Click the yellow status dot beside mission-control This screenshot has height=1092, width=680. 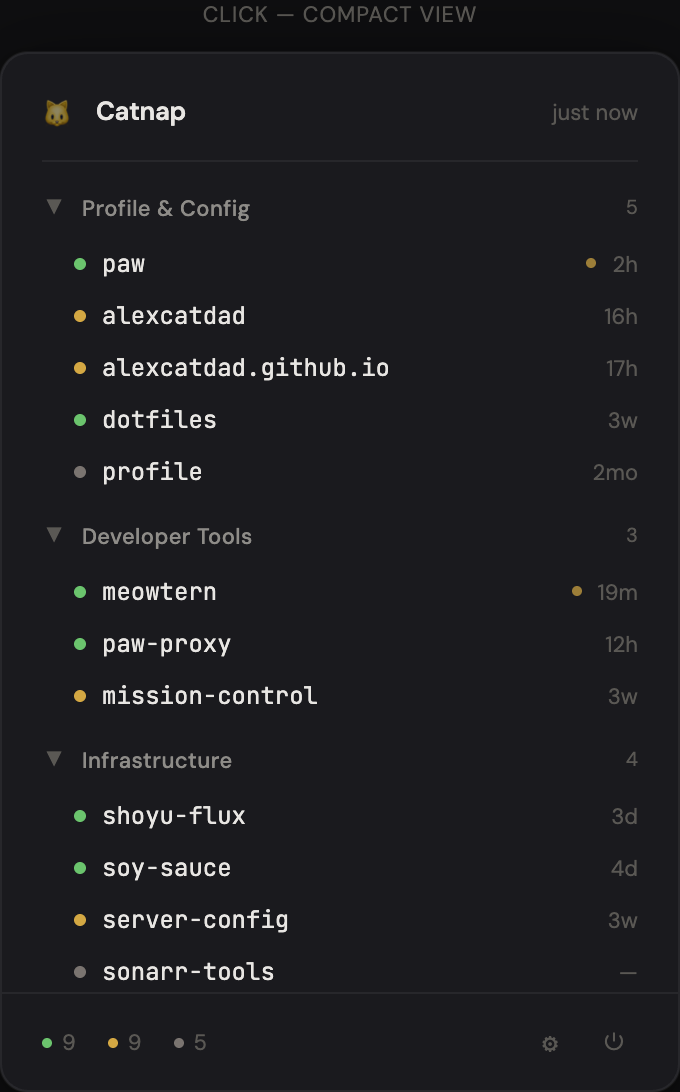(80, 696)
